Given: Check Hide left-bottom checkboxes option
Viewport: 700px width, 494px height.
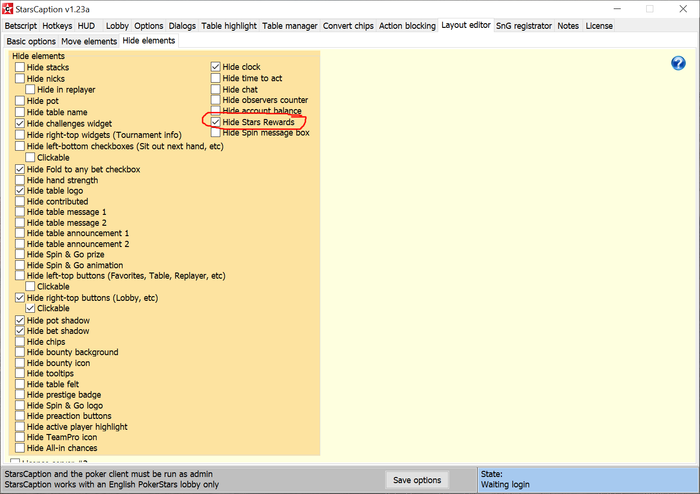Looking at the screenshot, I should (x=20, y=146).
